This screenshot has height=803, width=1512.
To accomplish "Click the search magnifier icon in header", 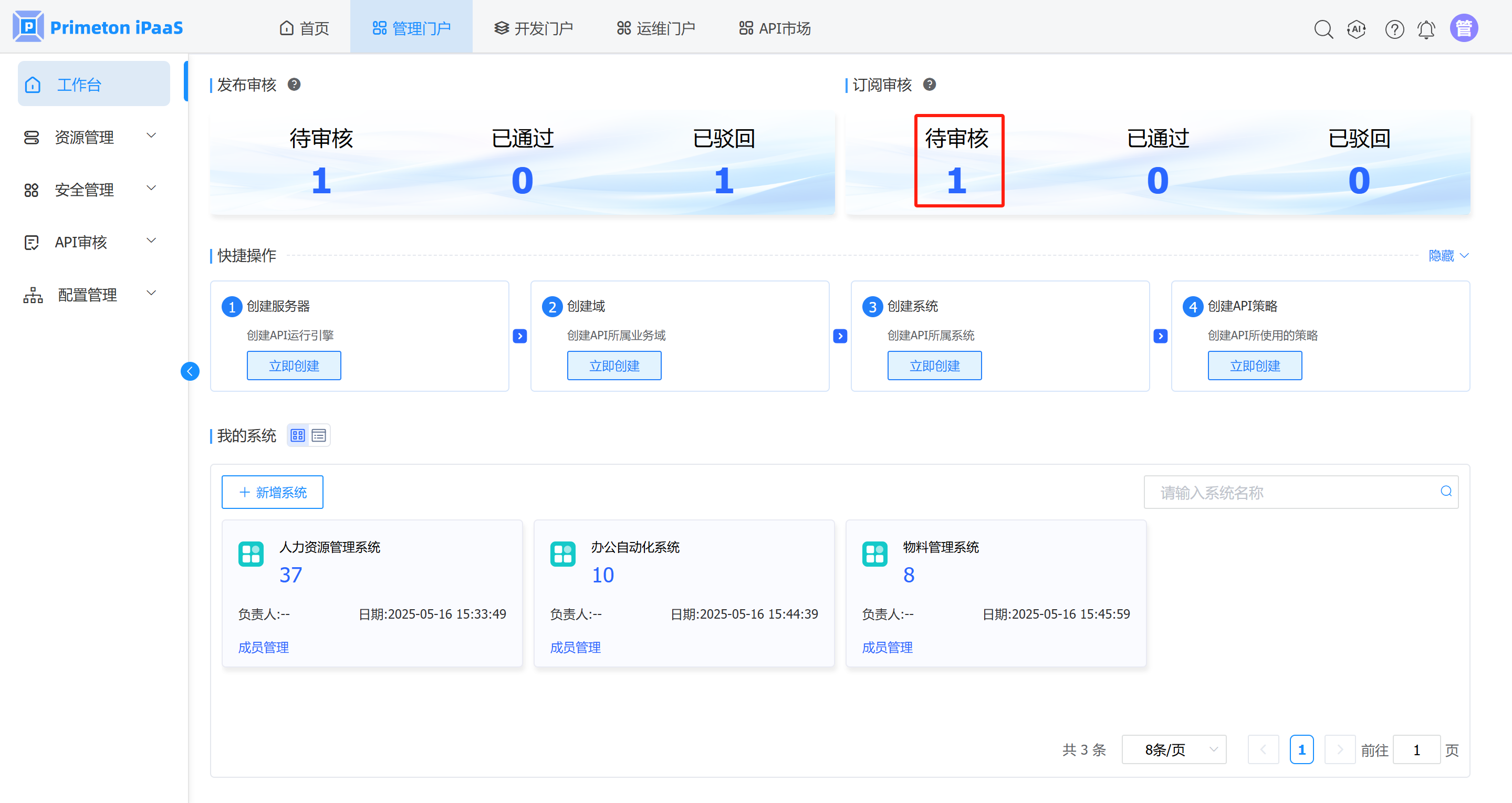I will click(x=1323, y=29).
